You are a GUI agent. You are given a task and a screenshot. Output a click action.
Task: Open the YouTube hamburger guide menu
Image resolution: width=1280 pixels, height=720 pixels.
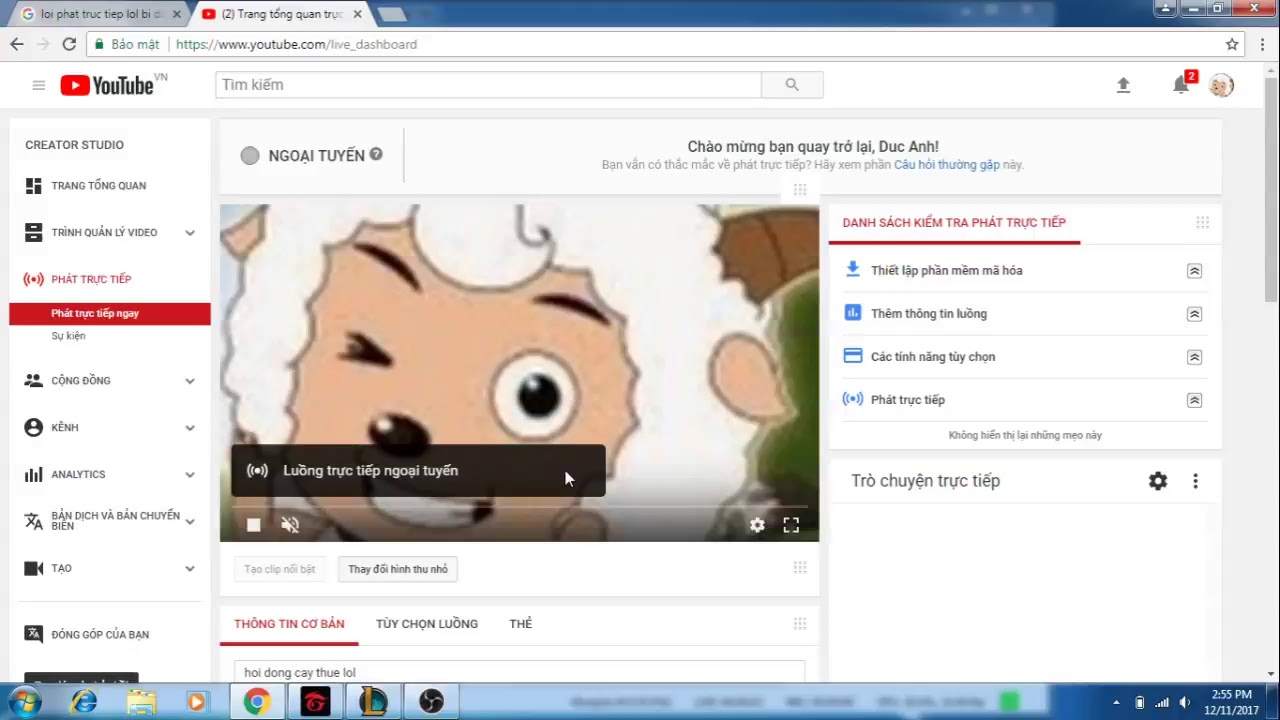(38, 85)
